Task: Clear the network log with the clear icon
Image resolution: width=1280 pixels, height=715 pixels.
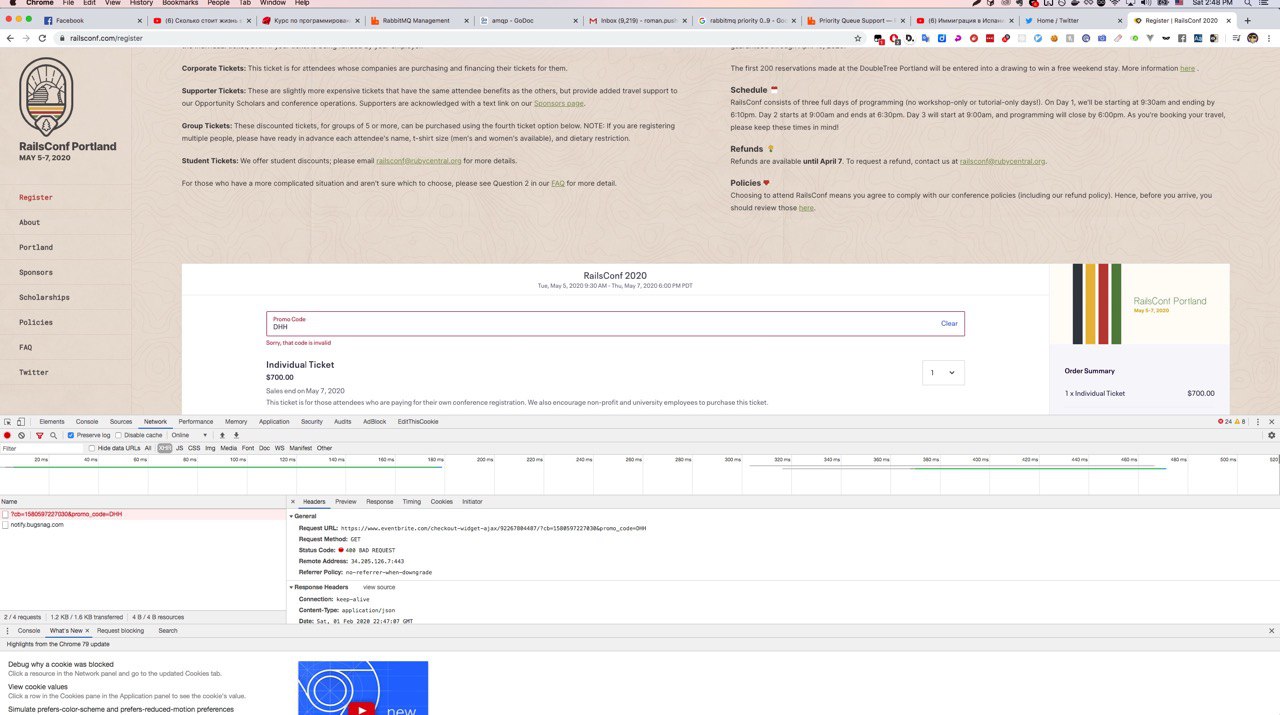Action: point(21,435)
